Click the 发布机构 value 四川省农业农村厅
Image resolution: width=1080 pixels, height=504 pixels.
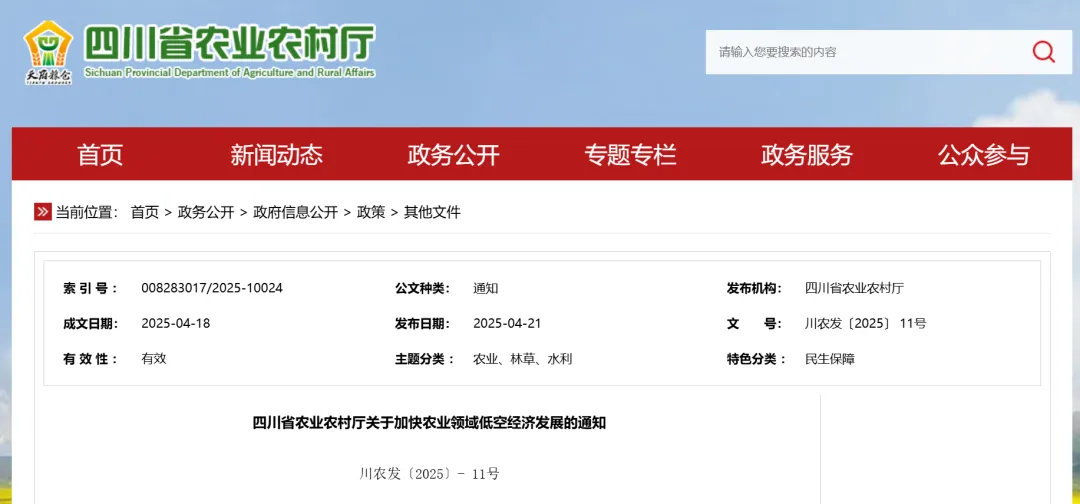point(854,288)
